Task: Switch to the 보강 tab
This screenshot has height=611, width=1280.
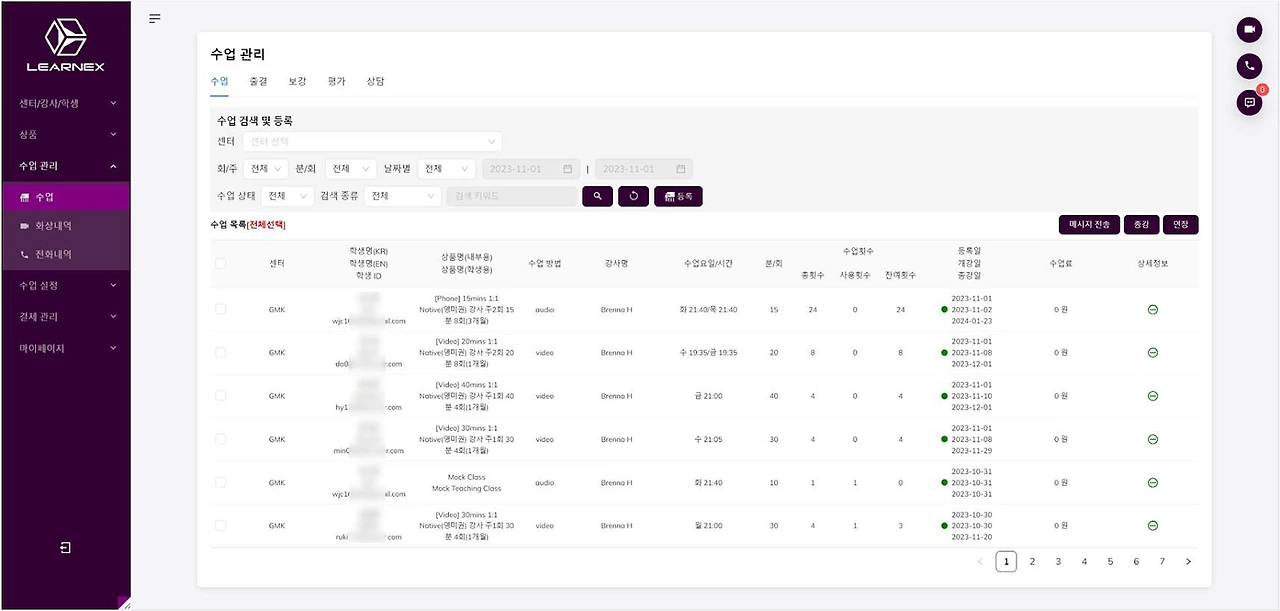Action: [x=297, y=81]
